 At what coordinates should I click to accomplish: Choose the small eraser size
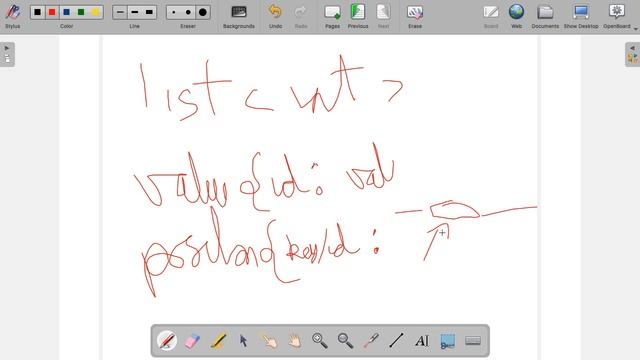[x=174, y=12]
